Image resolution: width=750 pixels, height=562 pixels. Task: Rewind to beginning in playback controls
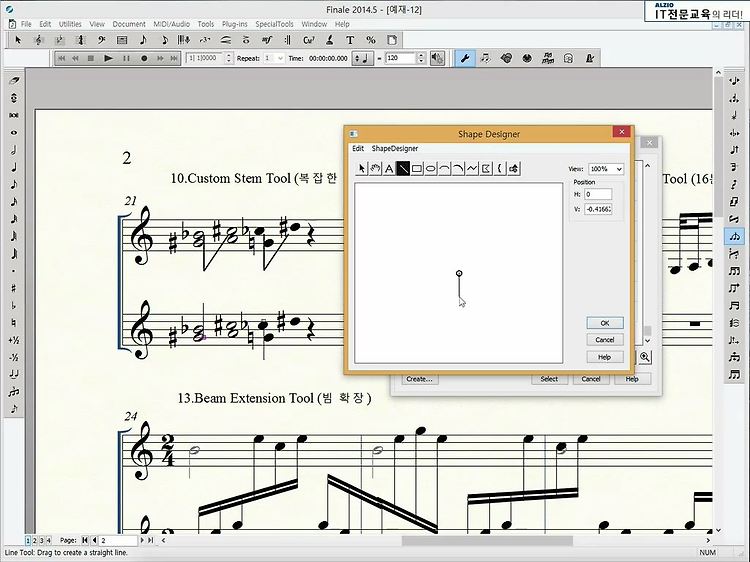(x=61, y=58)
